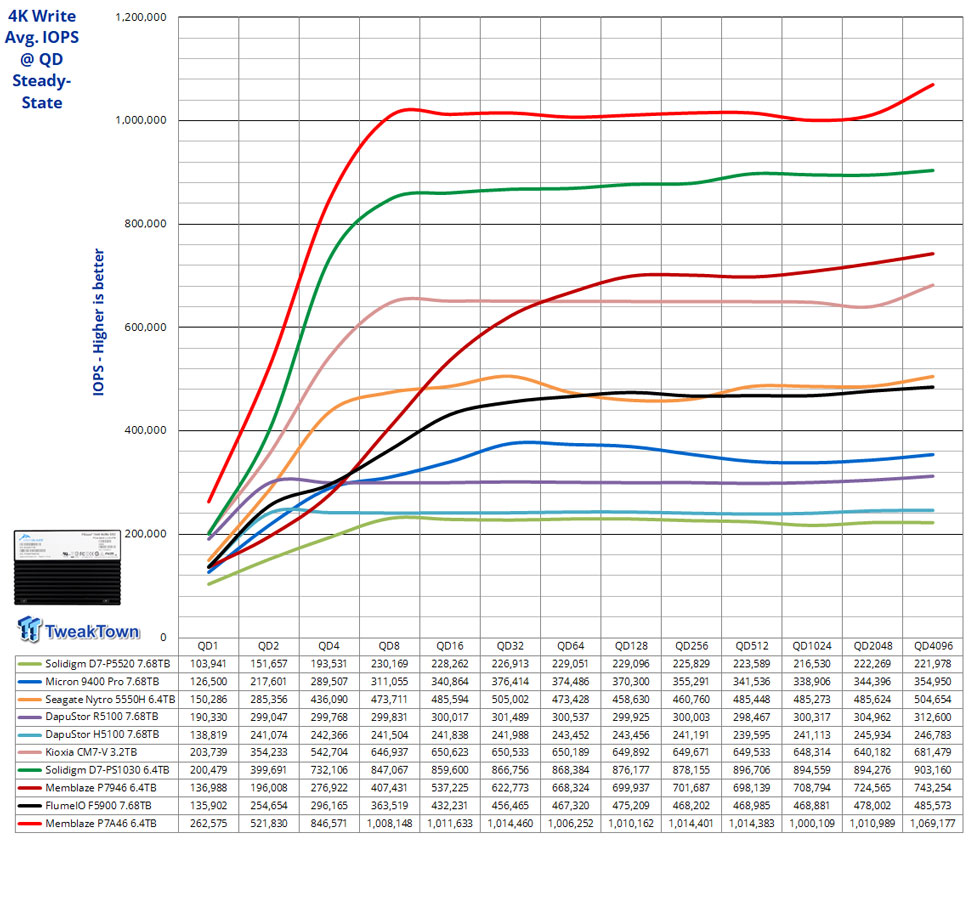Viewport: 980px width, 898px height.
Task: Click the 436,090 cell under QD4
Action: [329, 699]
